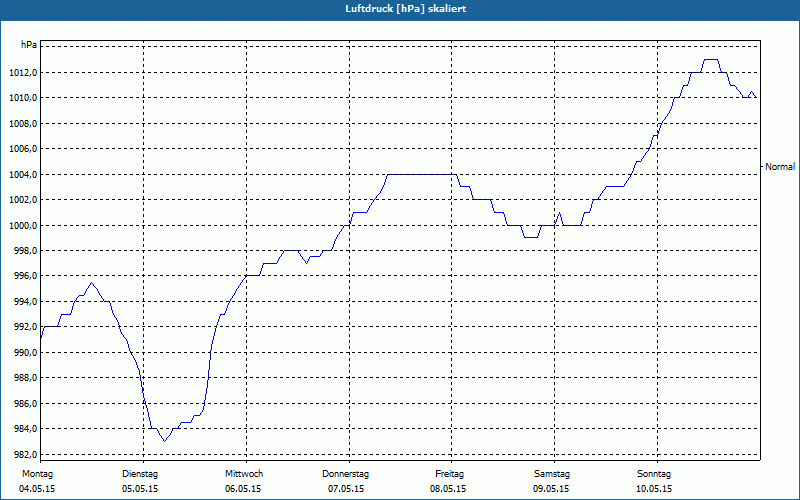Screen dimensions: 800x500
Task: Click the '1010,0' y-axis value
Action: 23,97
